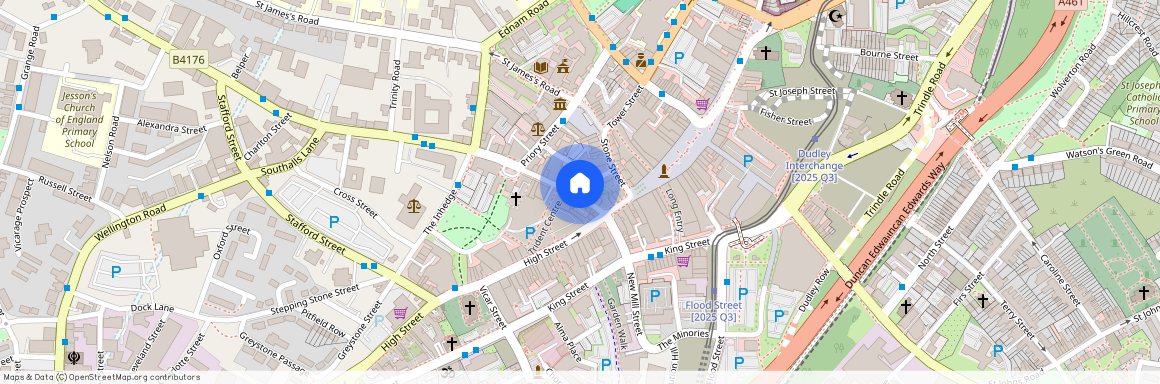1160x384 pixels.
Task: Click the mosque crescent icon
Action: 837,16
